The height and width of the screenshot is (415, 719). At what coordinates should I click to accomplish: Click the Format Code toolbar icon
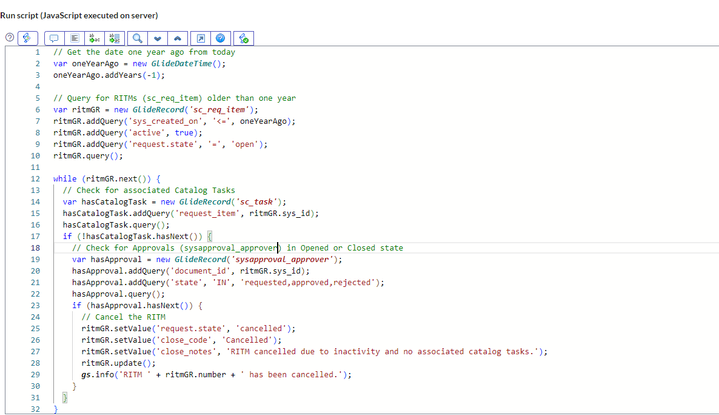pyautogui.click(x=74, y=38)
